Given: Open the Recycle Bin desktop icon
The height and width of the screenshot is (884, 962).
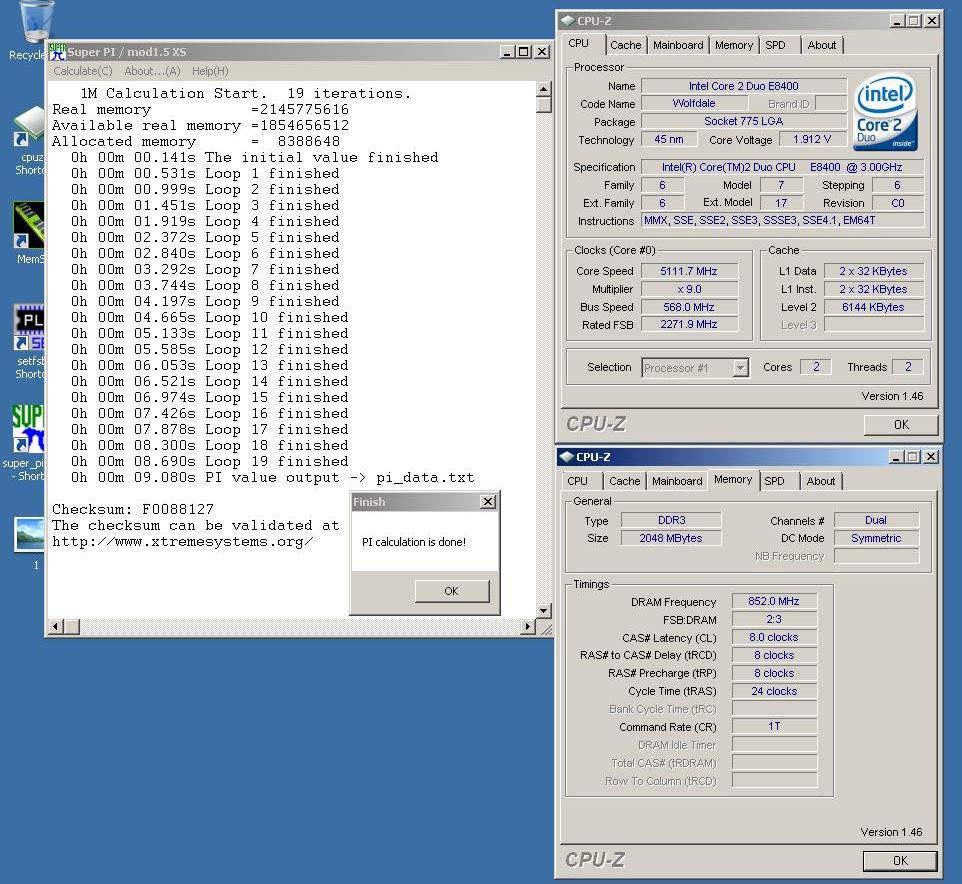Looking at the screenshot, I should [34, 25].
